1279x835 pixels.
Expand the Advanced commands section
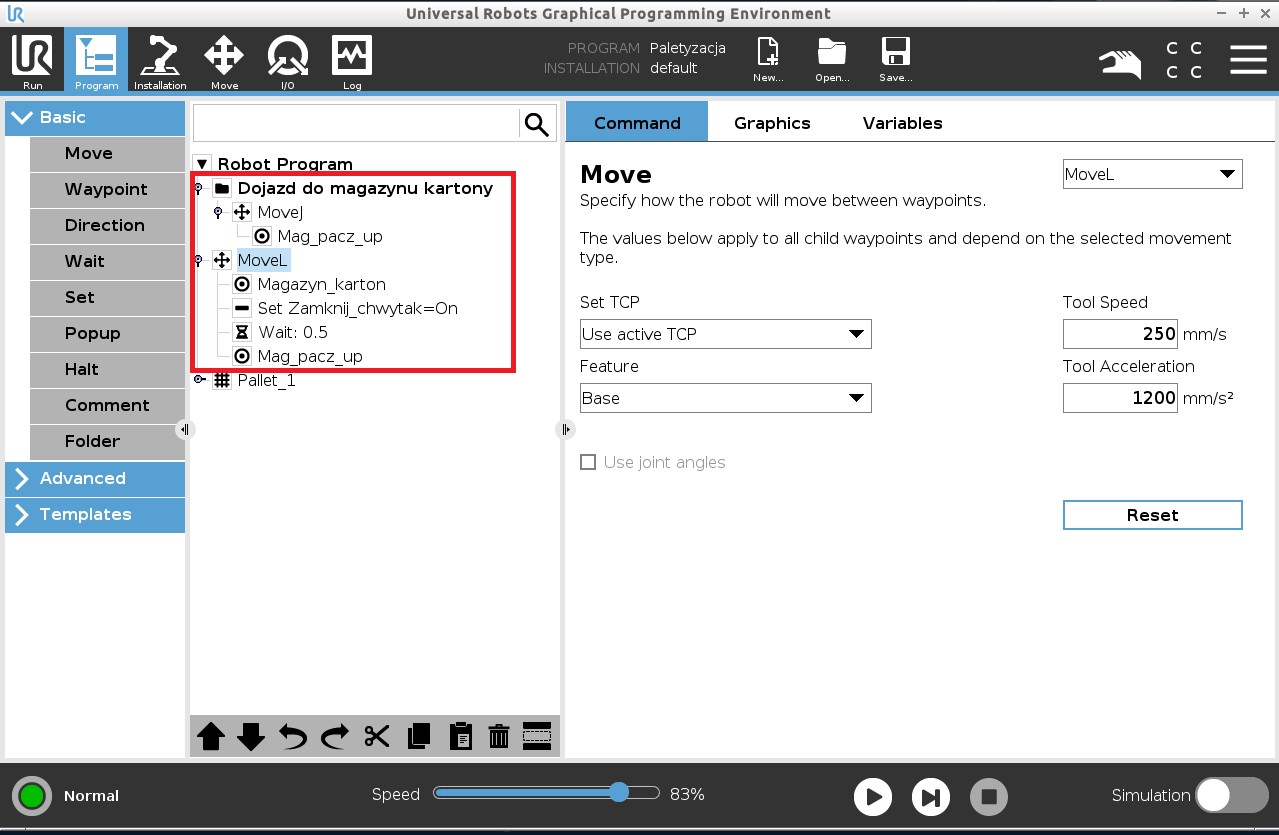(95, 478)
